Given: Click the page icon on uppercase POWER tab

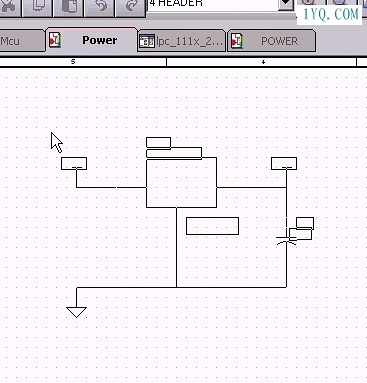Looking at the screenshot, I should pyautogui.click(x=237, y=41).
